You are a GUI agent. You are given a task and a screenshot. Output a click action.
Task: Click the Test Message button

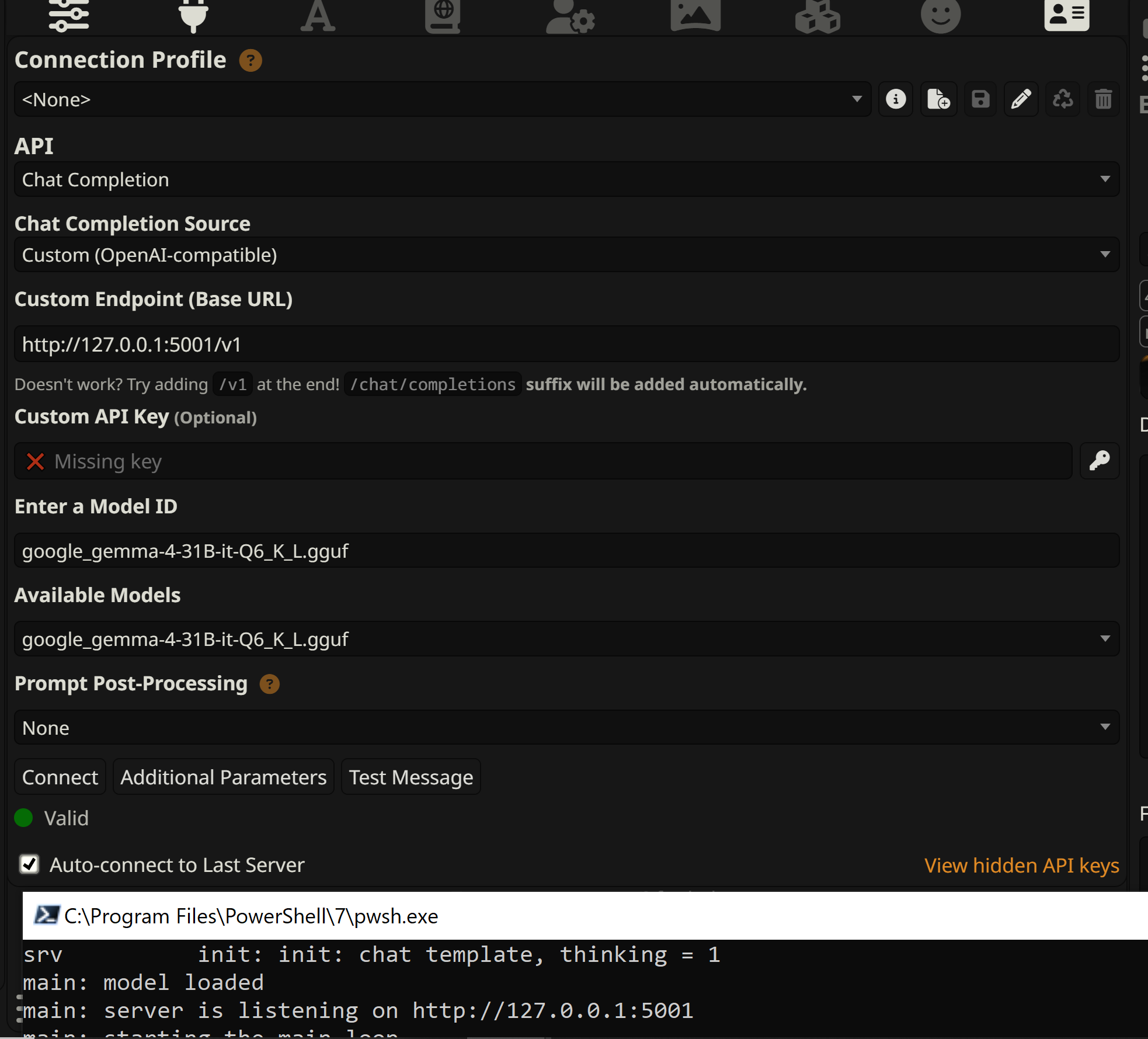[411, 777]
